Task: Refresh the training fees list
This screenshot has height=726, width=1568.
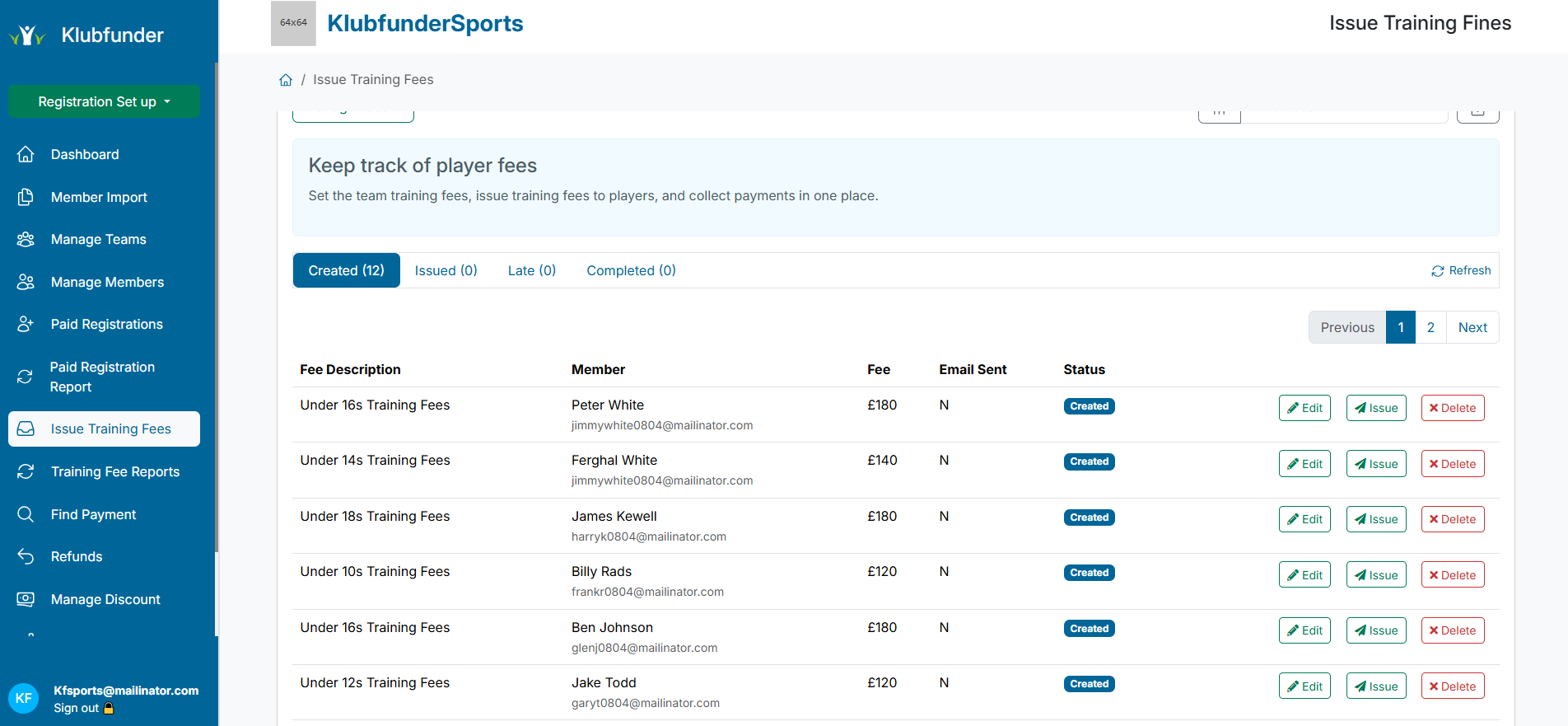Action: 1461,270
